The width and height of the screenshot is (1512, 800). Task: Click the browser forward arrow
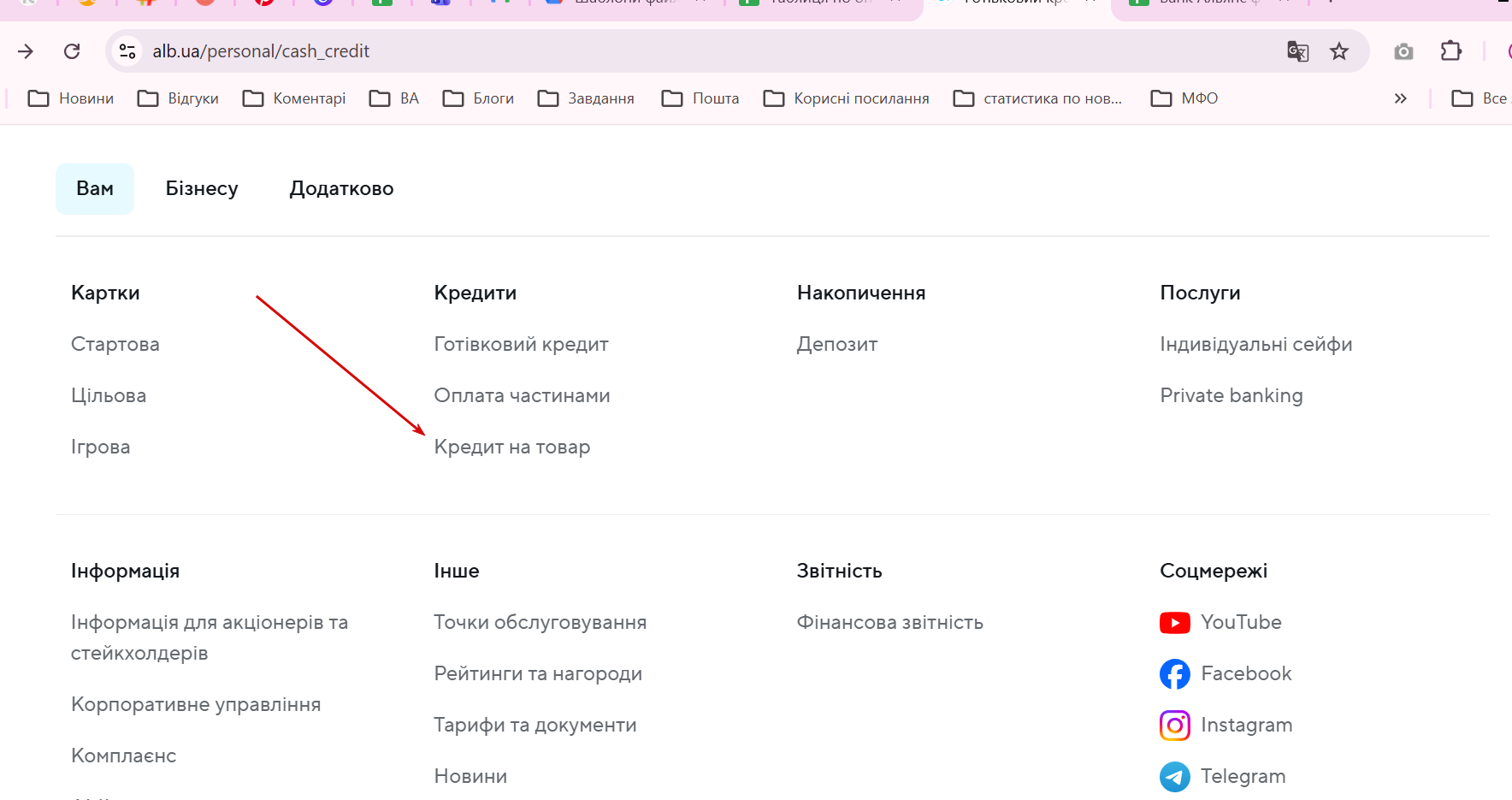[26, 51]
